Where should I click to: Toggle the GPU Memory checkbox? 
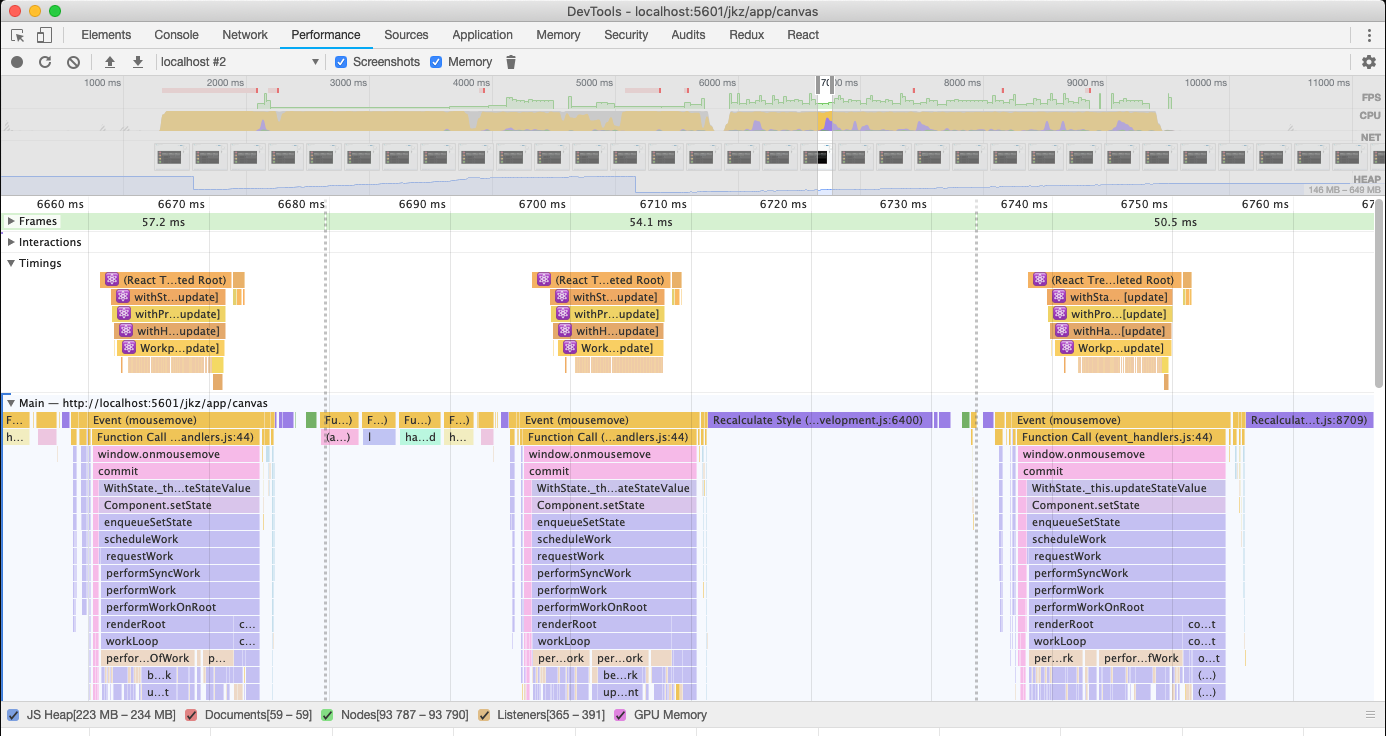click(x=620, y=715)
